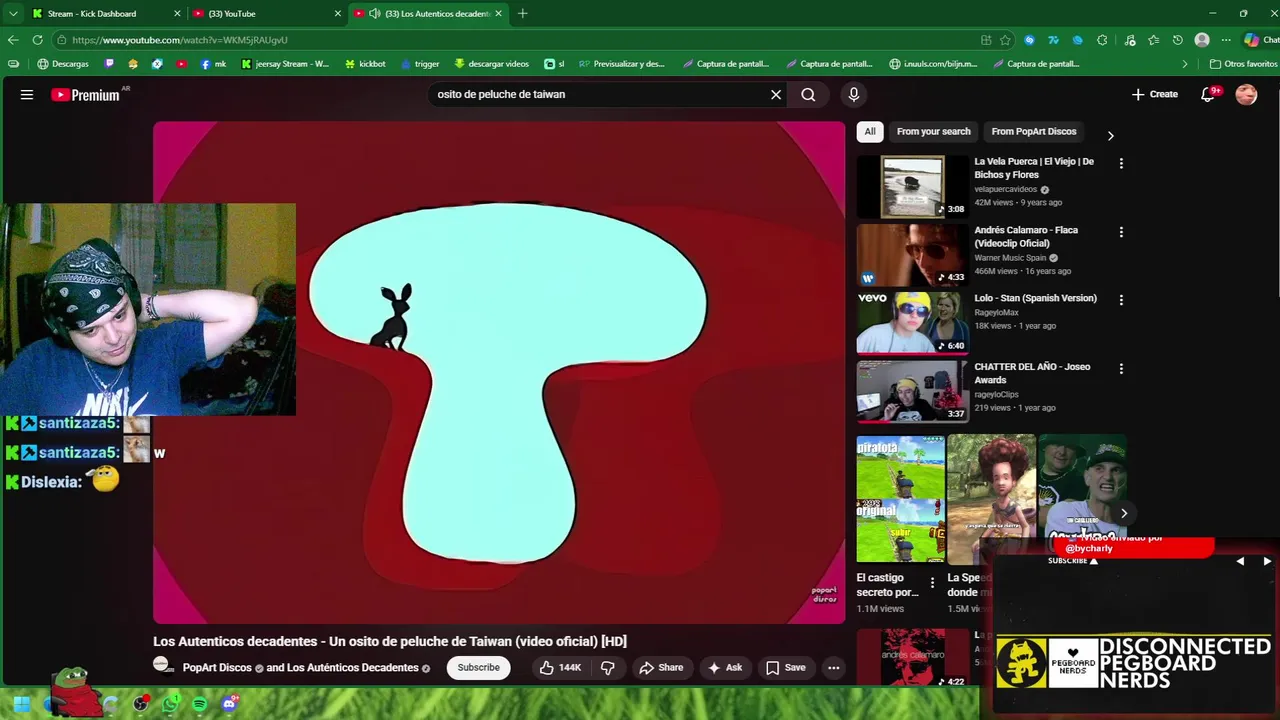1280x720 pixels.
Task: Mute the playing Los Autenticos tab speaker icon
Action: click(375, 14)
